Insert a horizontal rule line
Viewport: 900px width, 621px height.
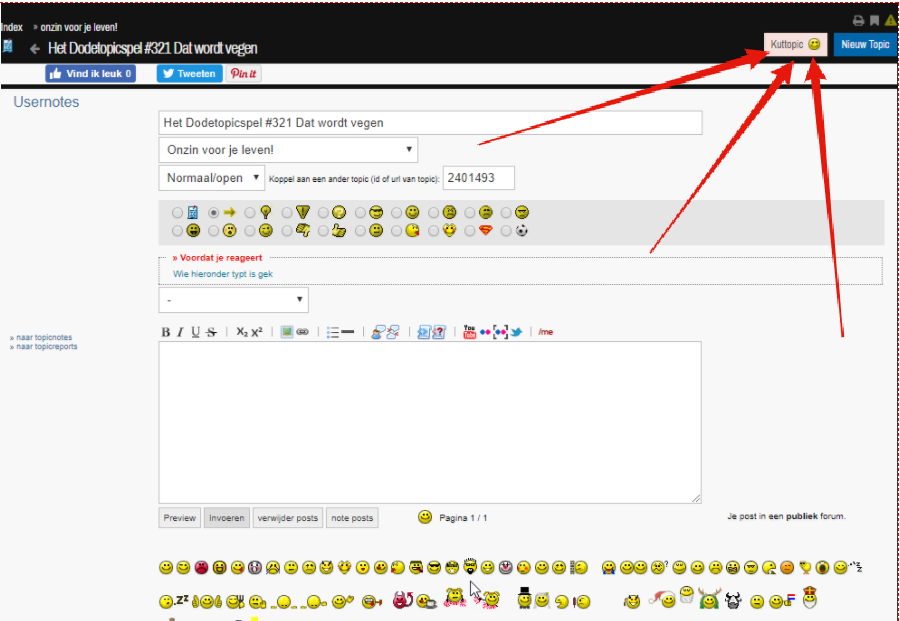[x=348, y=332]
